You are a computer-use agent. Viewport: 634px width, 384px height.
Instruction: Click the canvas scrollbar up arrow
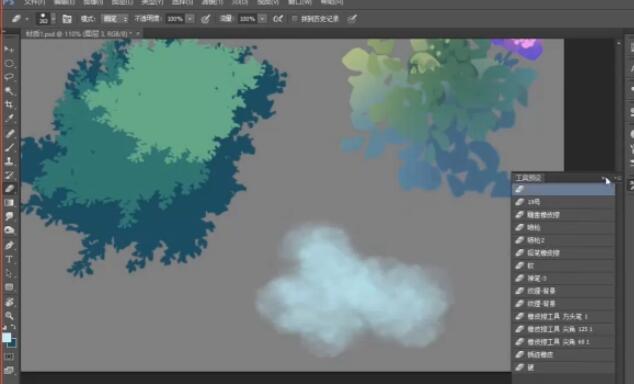619,43
